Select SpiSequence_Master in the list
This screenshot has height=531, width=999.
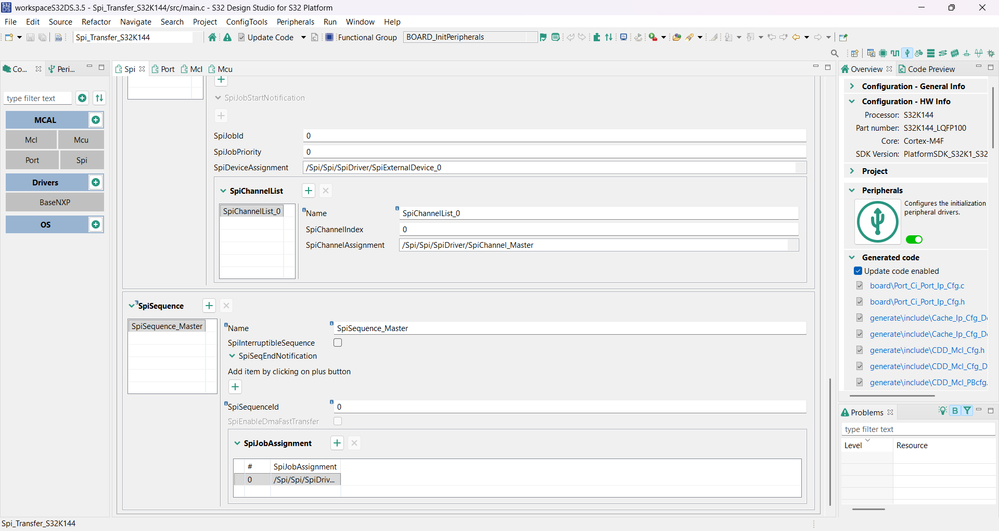point(167,326)
